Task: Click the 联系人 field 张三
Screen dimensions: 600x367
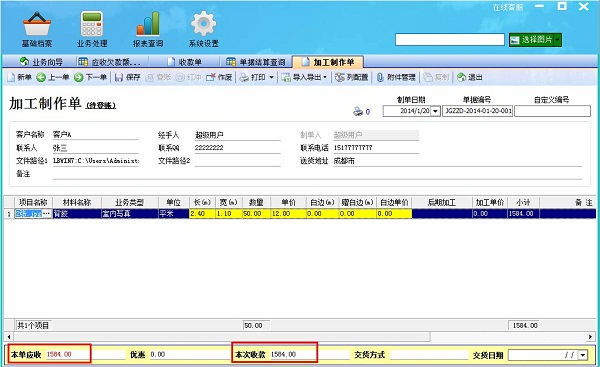Action: [x=96, y=148]
